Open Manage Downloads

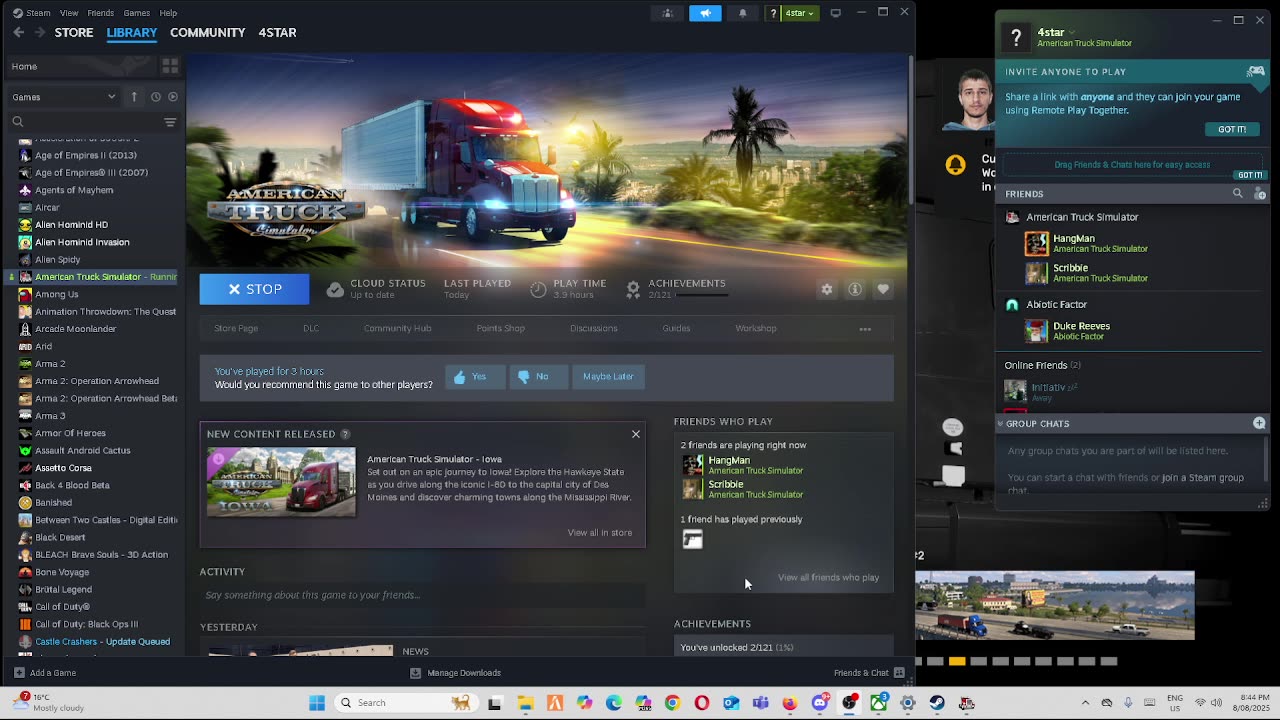455,673
